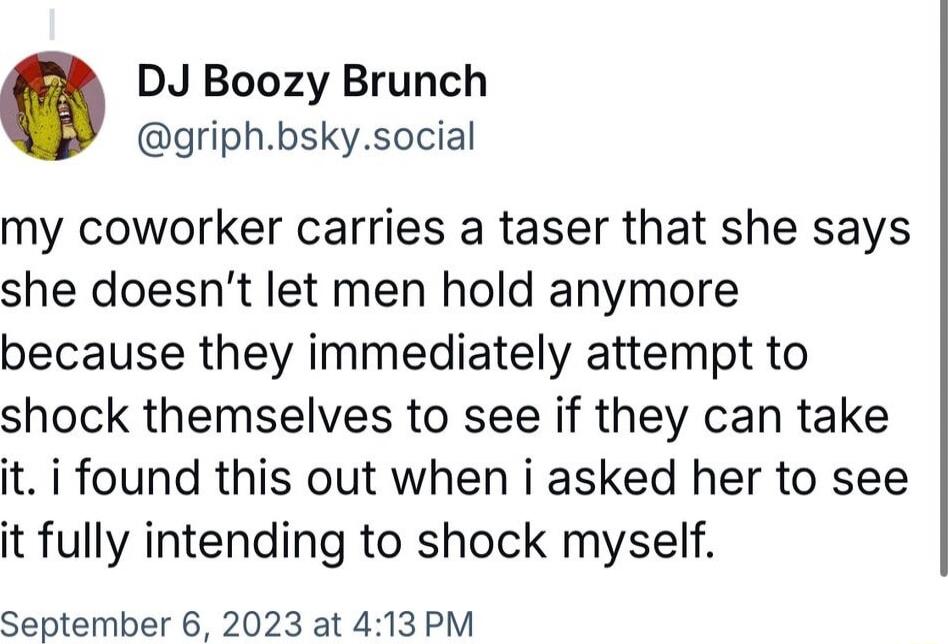Click the September 6, 2023 timestamp
Screen dimensions: 948x644
[x=236, y=623]
